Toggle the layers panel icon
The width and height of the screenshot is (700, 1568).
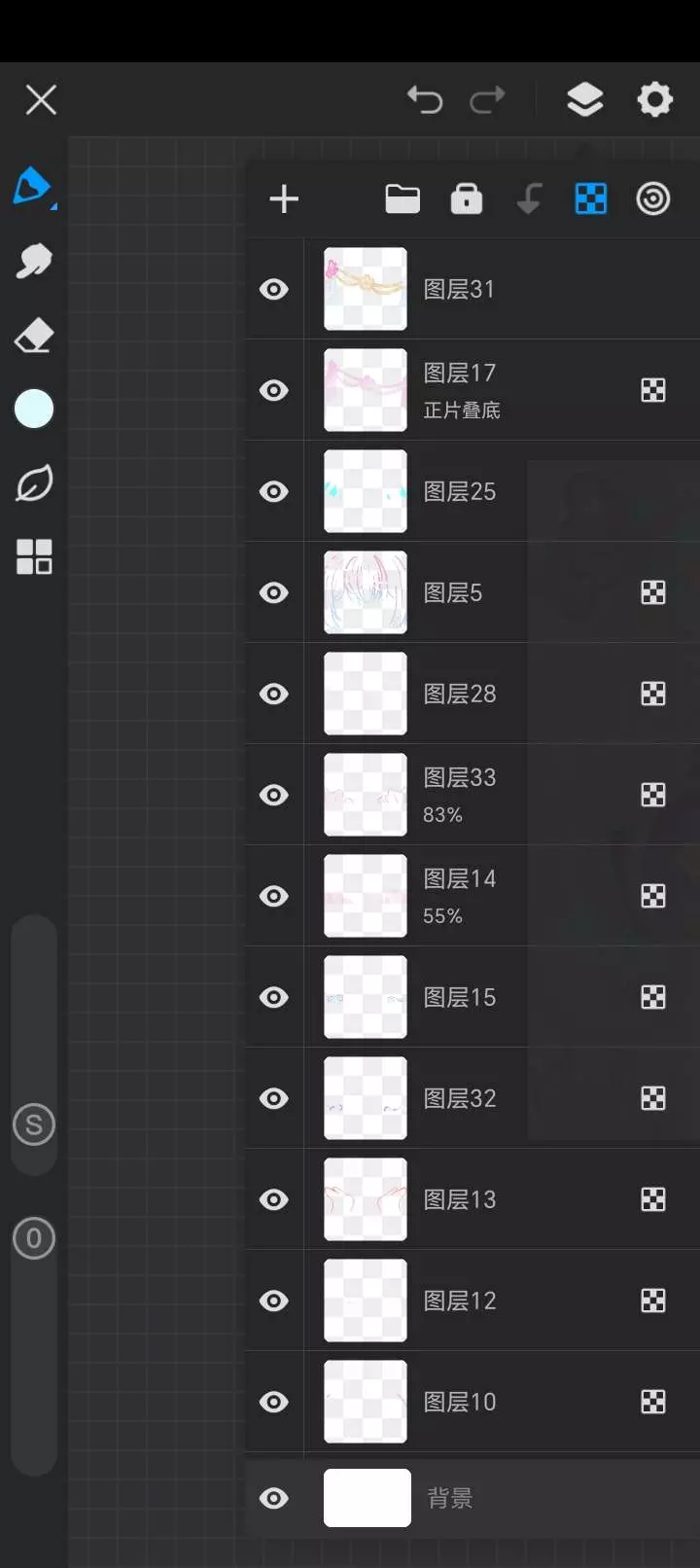click(584, 99)
